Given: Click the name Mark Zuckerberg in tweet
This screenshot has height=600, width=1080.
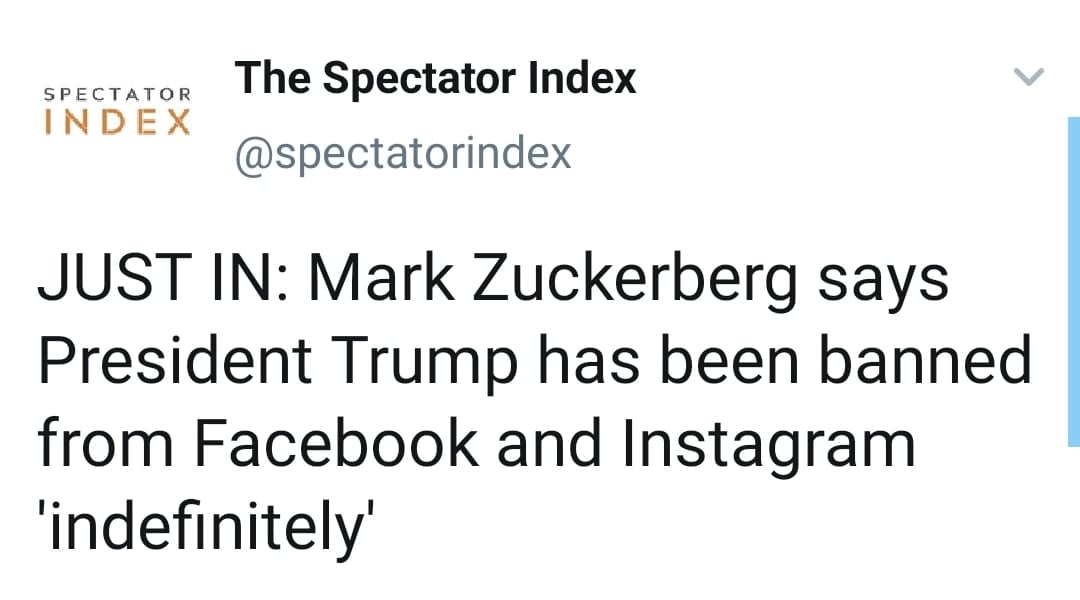Looking at the screenshot, I should click(x=552, y=280).
